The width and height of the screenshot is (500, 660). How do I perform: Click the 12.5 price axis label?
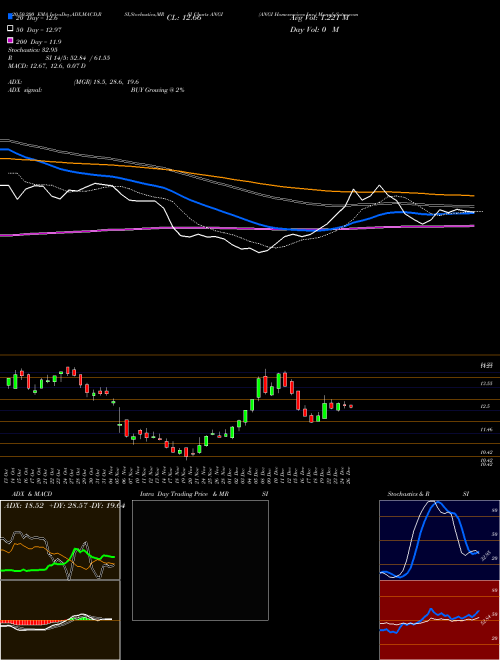pyautogui.click(x=485, y=406)
